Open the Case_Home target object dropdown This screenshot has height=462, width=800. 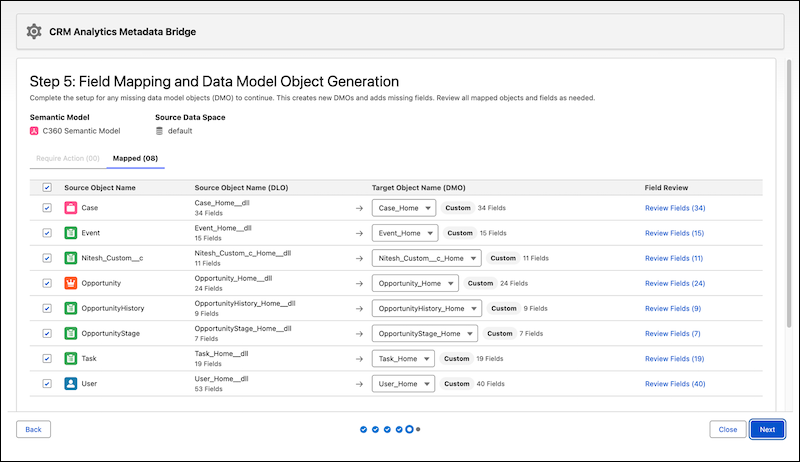pyautogui.click(x=404, y=208)
